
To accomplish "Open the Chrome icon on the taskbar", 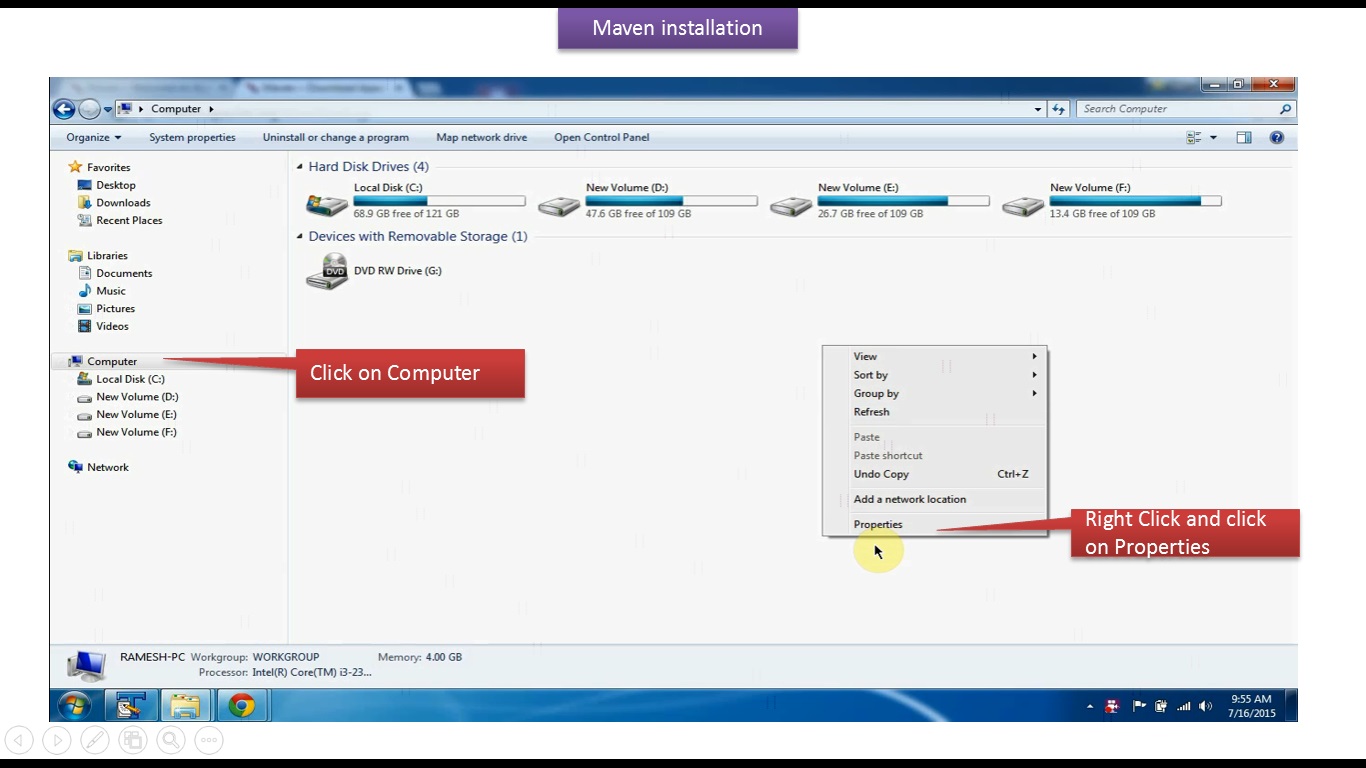I will [x=241, y=706].
